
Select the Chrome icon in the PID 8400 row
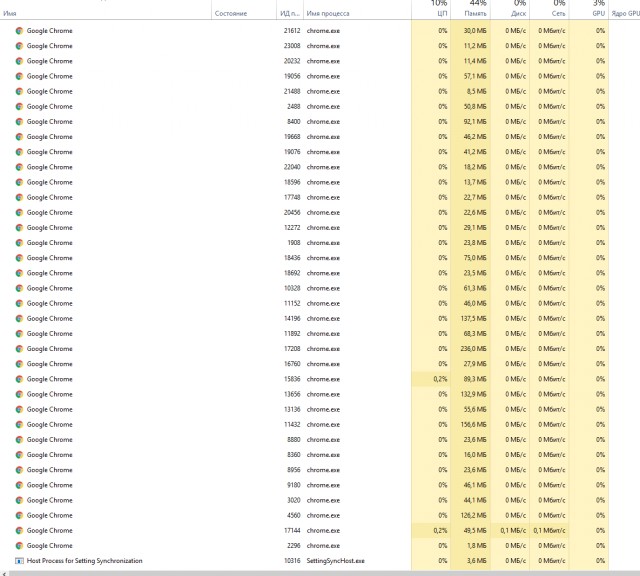19,122
